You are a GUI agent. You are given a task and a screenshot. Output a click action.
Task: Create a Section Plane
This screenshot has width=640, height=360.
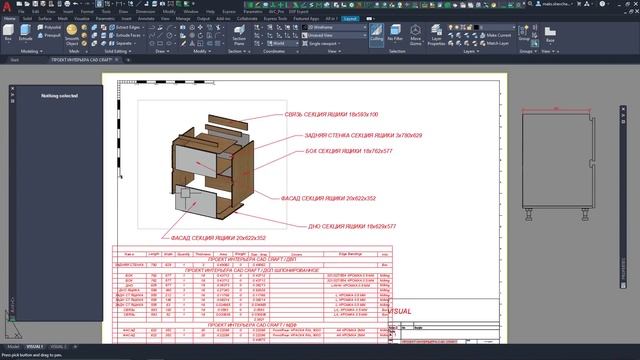click(239, 35)
